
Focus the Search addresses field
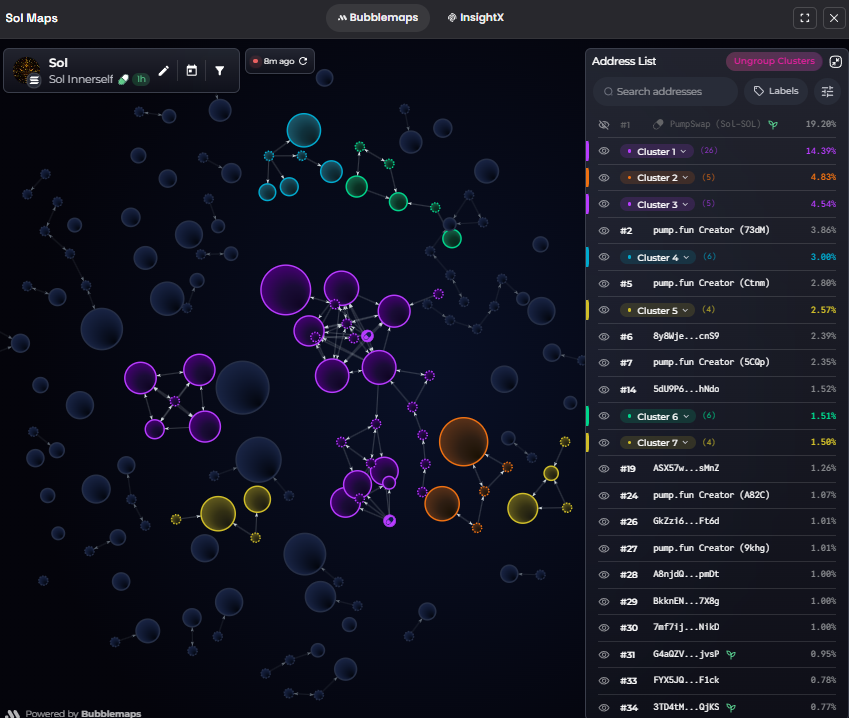point(665,92)
